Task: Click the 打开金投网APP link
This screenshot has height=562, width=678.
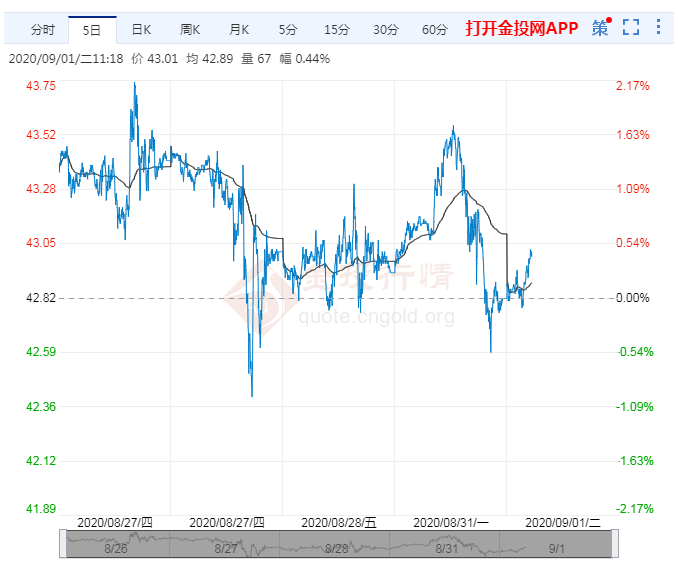Action: [522, 28]
